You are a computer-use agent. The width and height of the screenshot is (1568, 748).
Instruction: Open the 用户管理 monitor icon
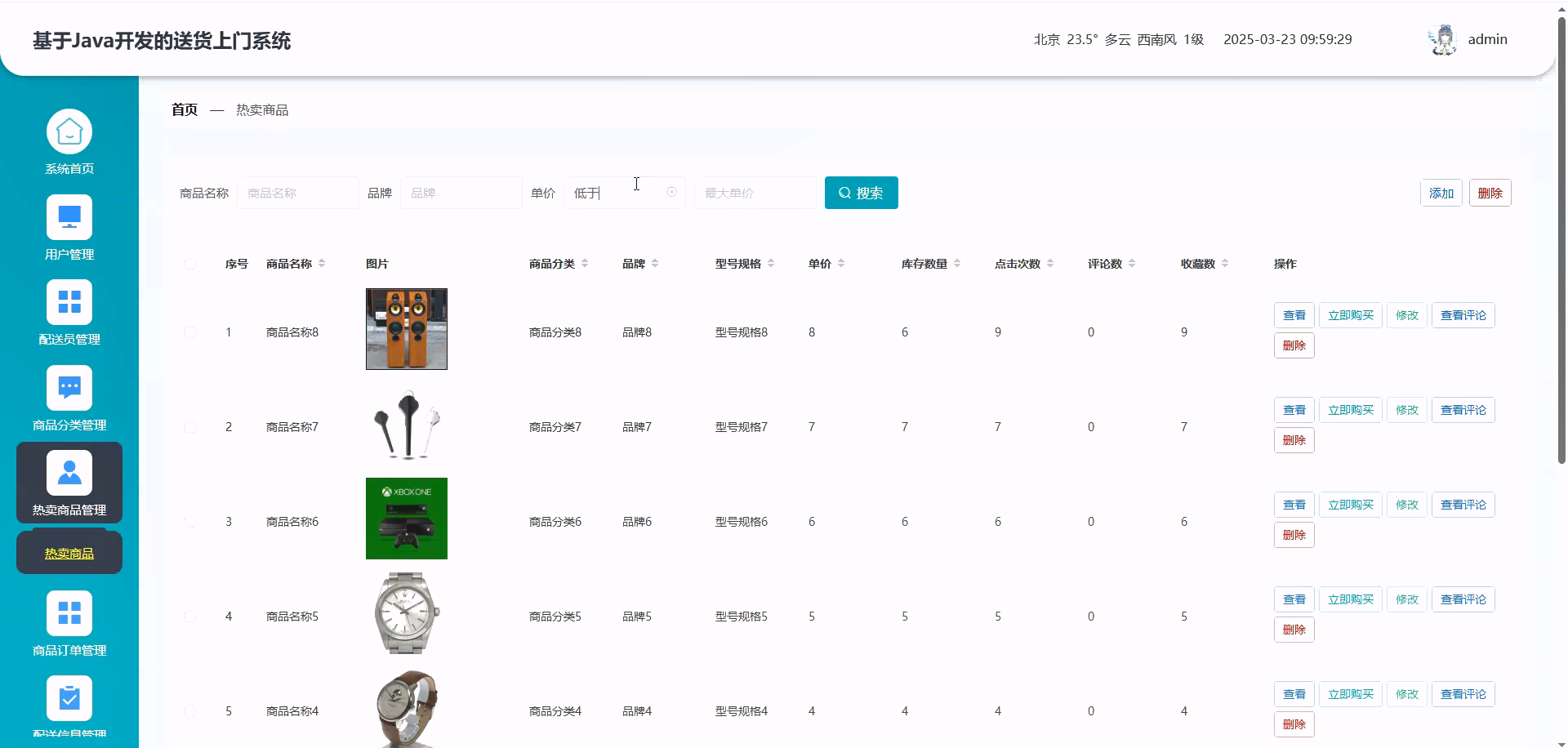pos(69,217)
